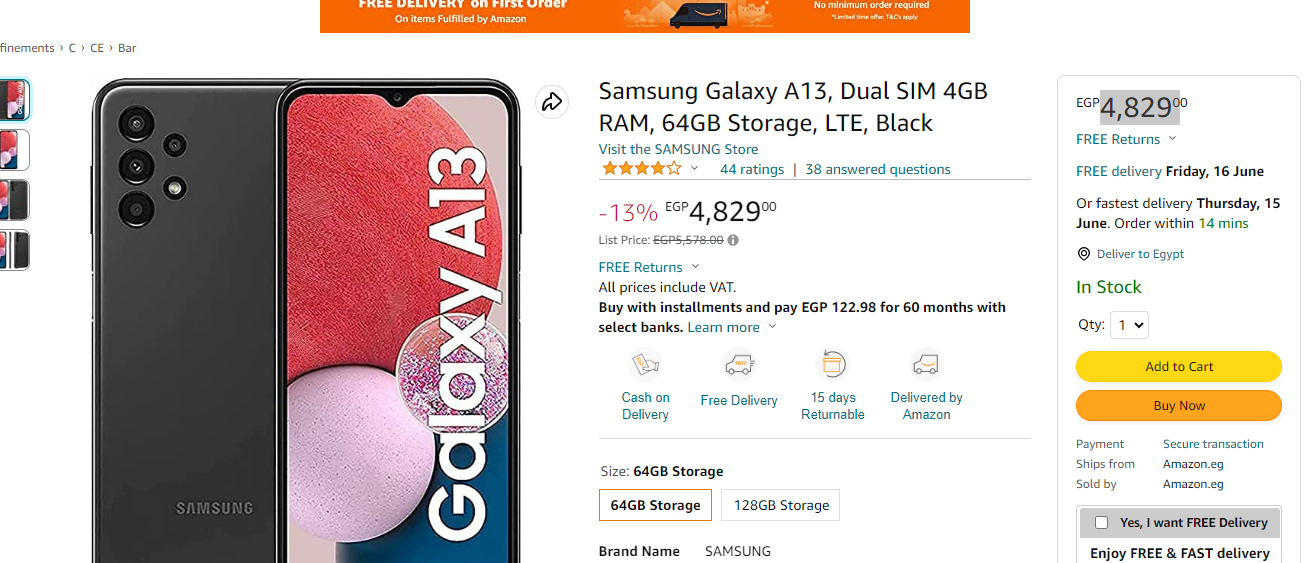Visit the SAMSUNG Store link

pos(678,149)
